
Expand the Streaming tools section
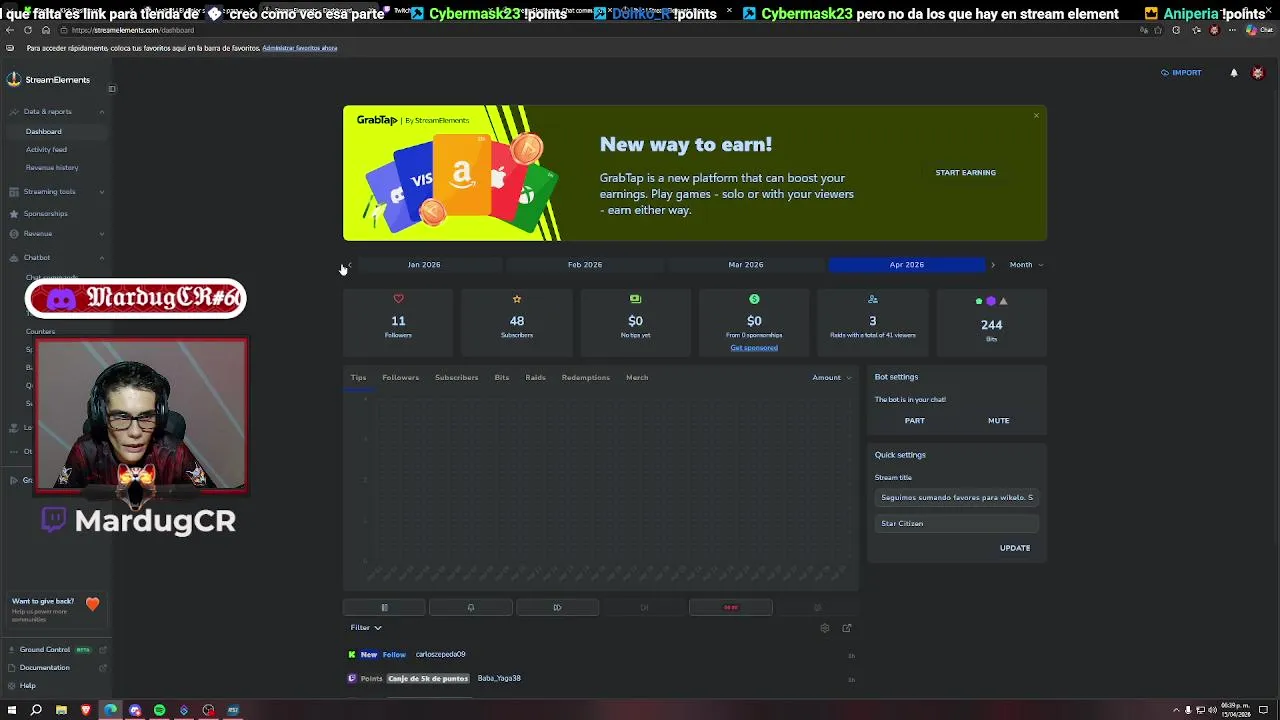(101, 192)
